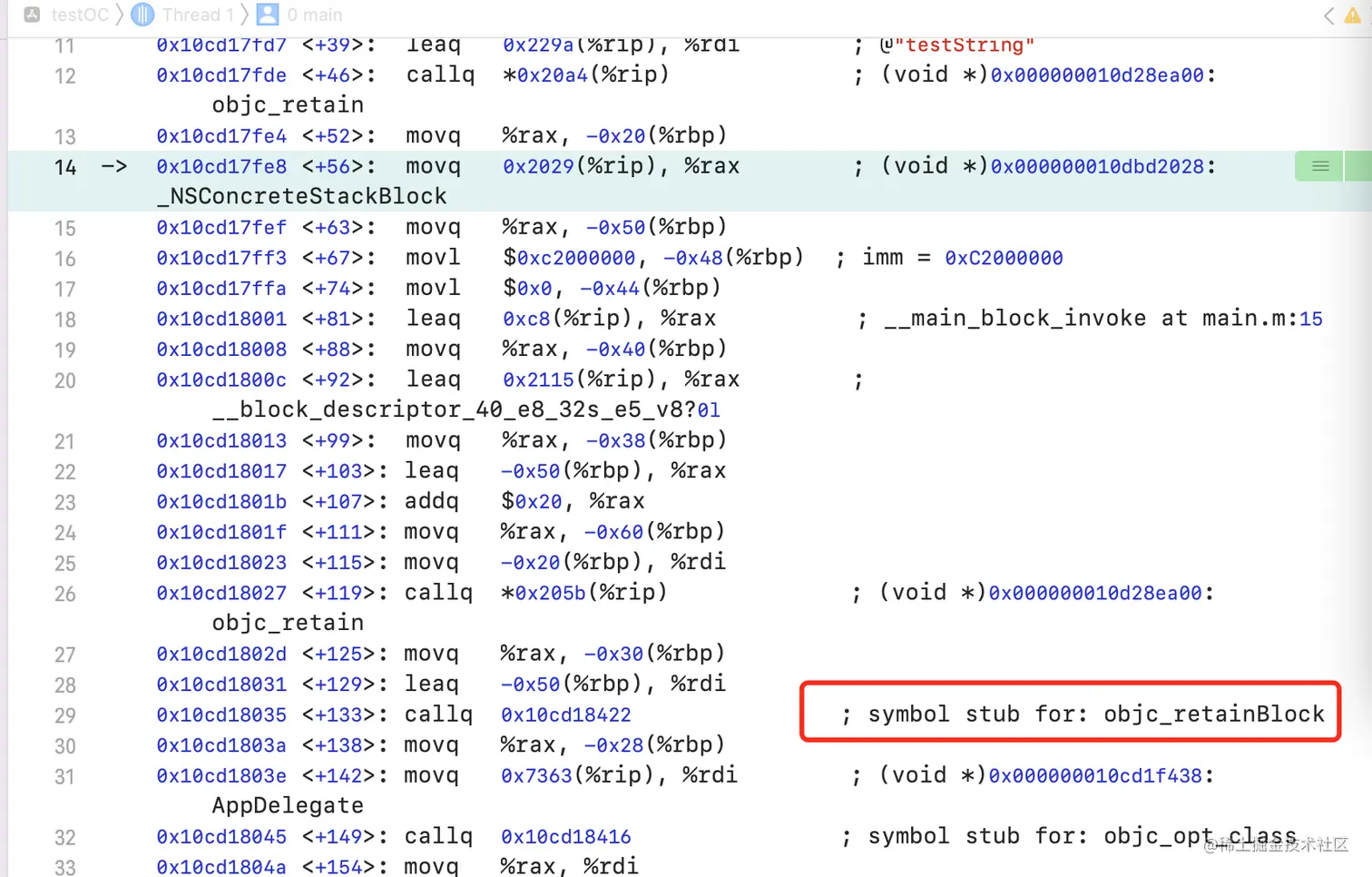Viewport: 1372px width, 877px height.
Task: Click AppDelegate symbol text
Action: [288, 805]
